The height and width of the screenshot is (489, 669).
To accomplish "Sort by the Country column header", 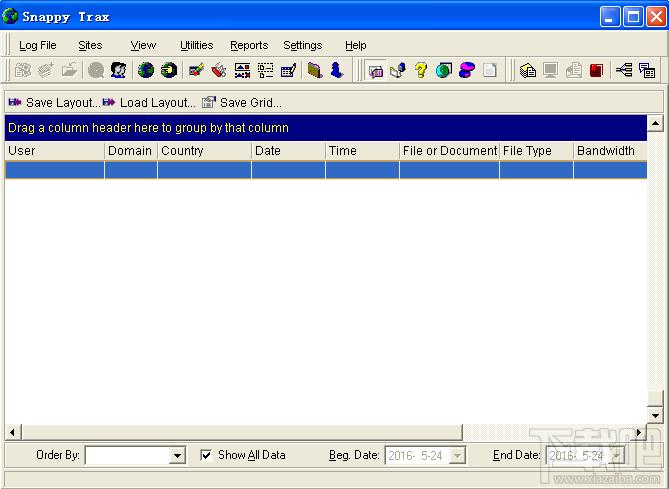I will tap(204, 151).
